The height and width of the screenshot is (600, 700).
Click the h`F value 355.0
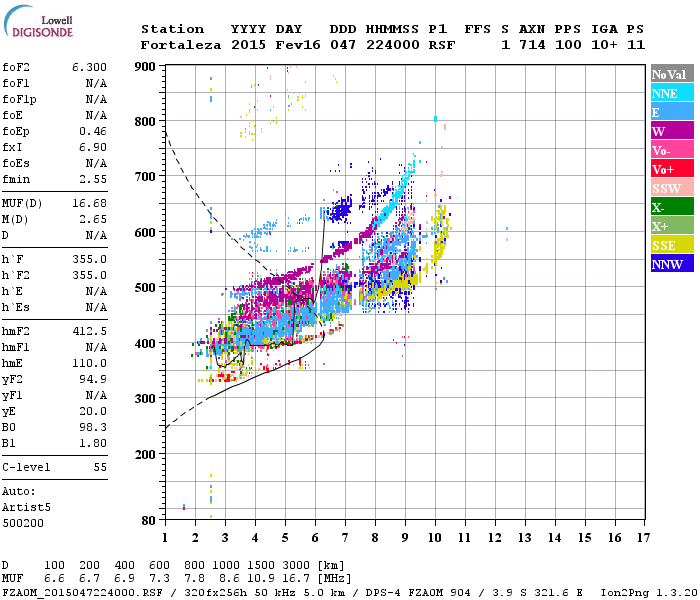pyautogui.click(x=89, y=260)
